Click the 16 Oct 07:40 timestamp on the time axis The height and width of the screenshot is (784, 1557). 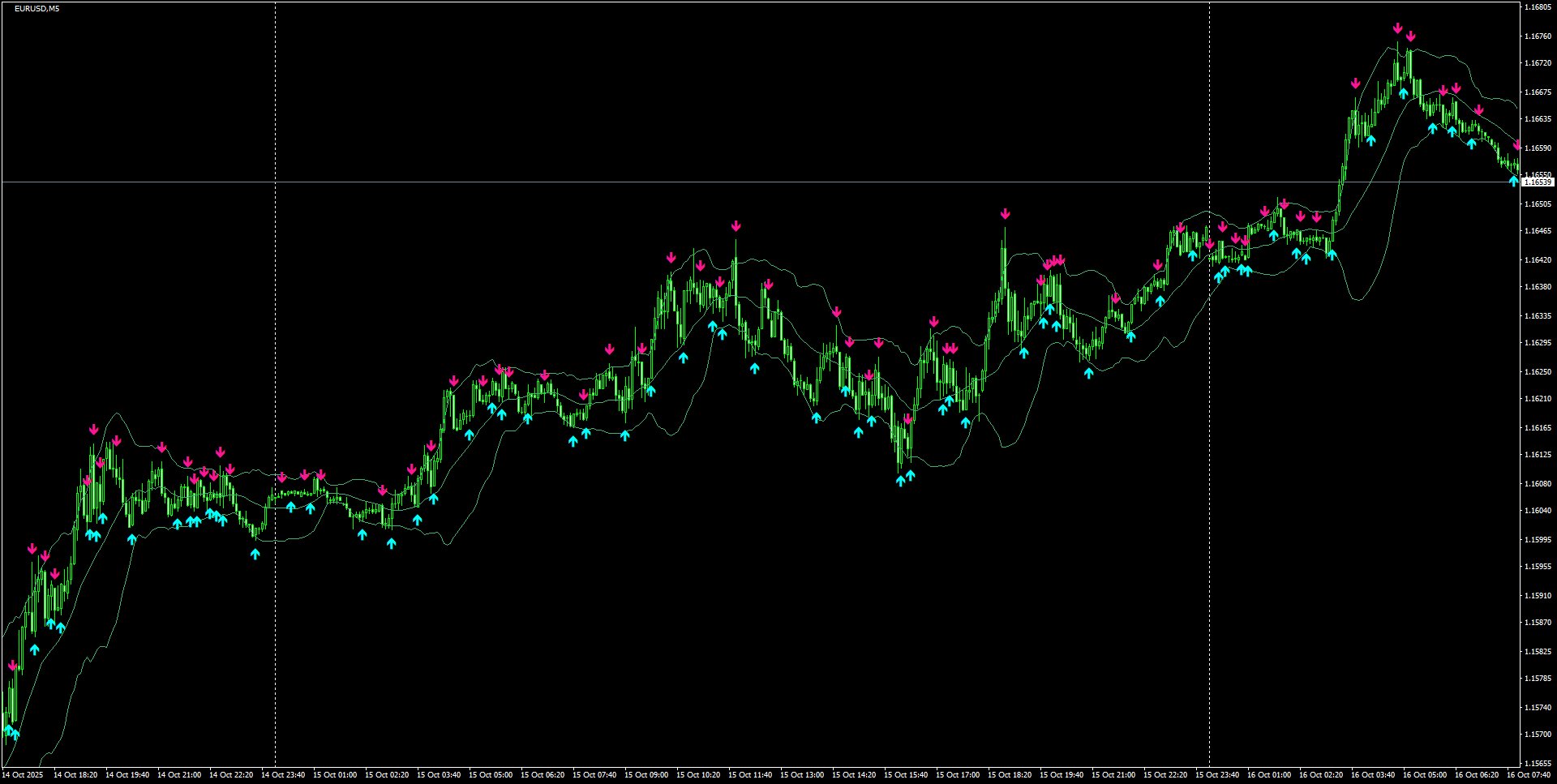point(1535,774)
